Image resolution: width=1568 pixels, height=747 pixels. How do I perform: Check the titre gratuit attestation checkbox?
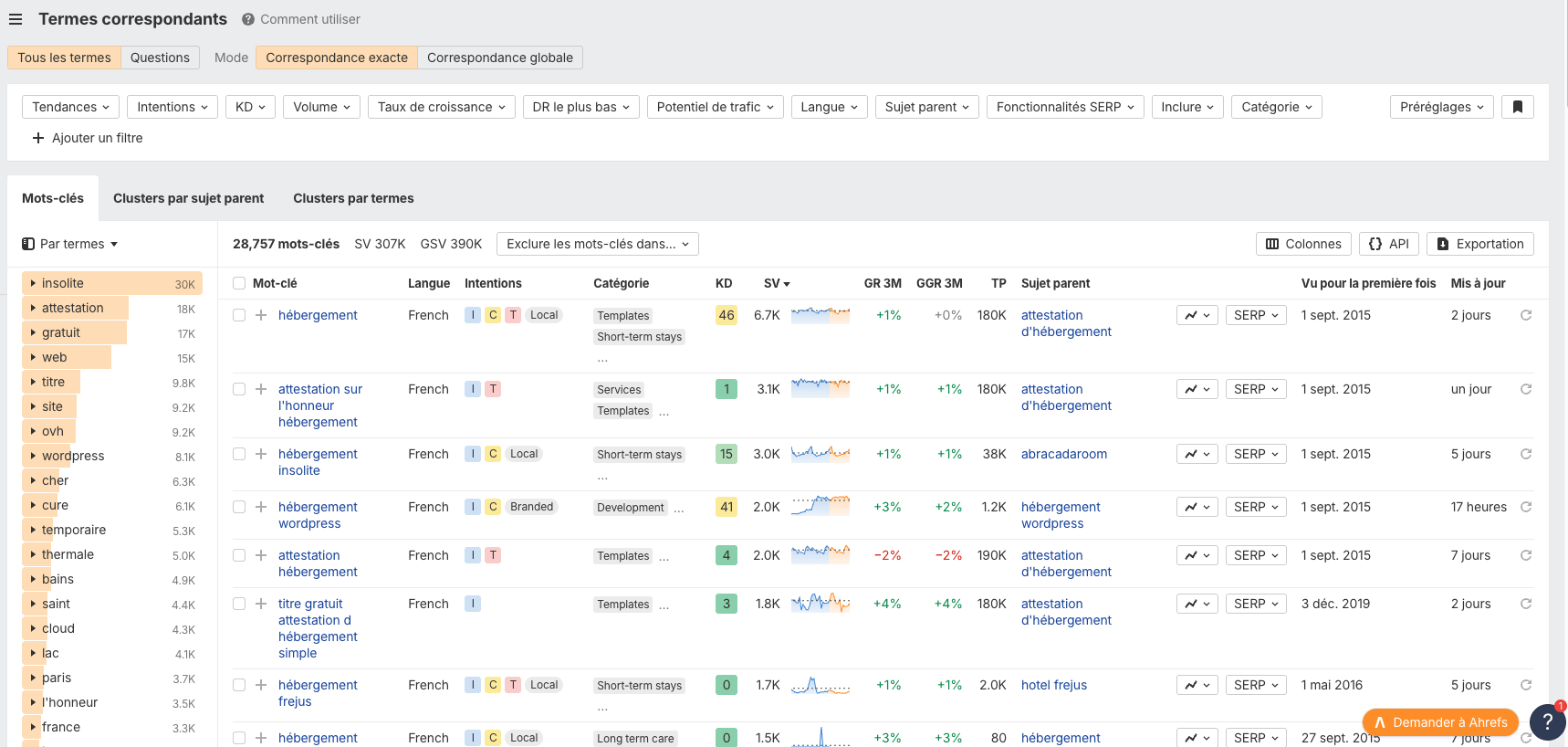tap(239, 604)
